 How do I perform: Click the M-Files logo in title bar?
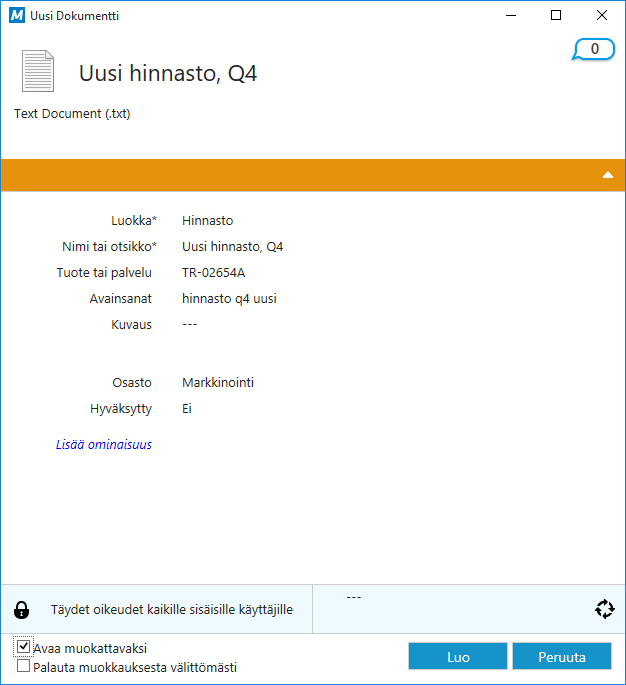pos(14,15)
